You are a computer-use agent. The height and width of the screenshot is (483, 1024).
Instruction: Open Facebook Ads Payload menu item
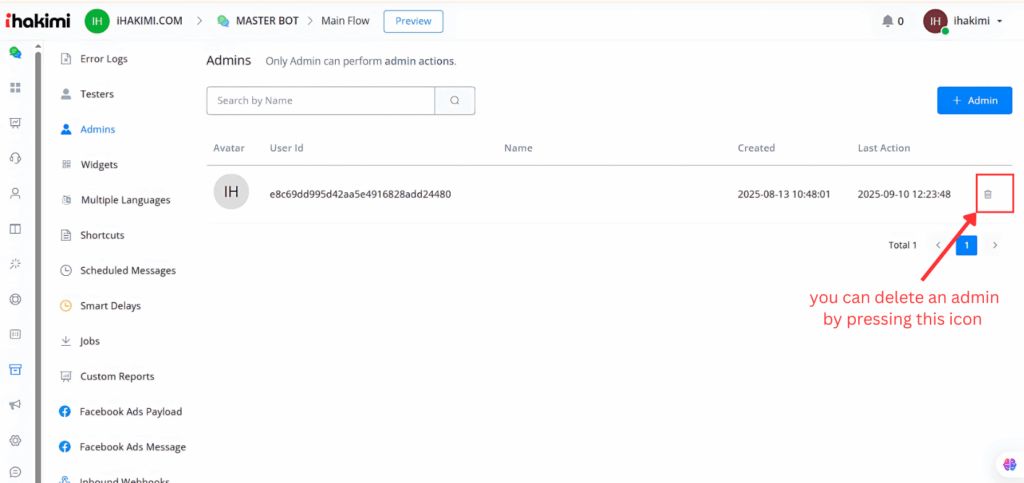(130, 411)
